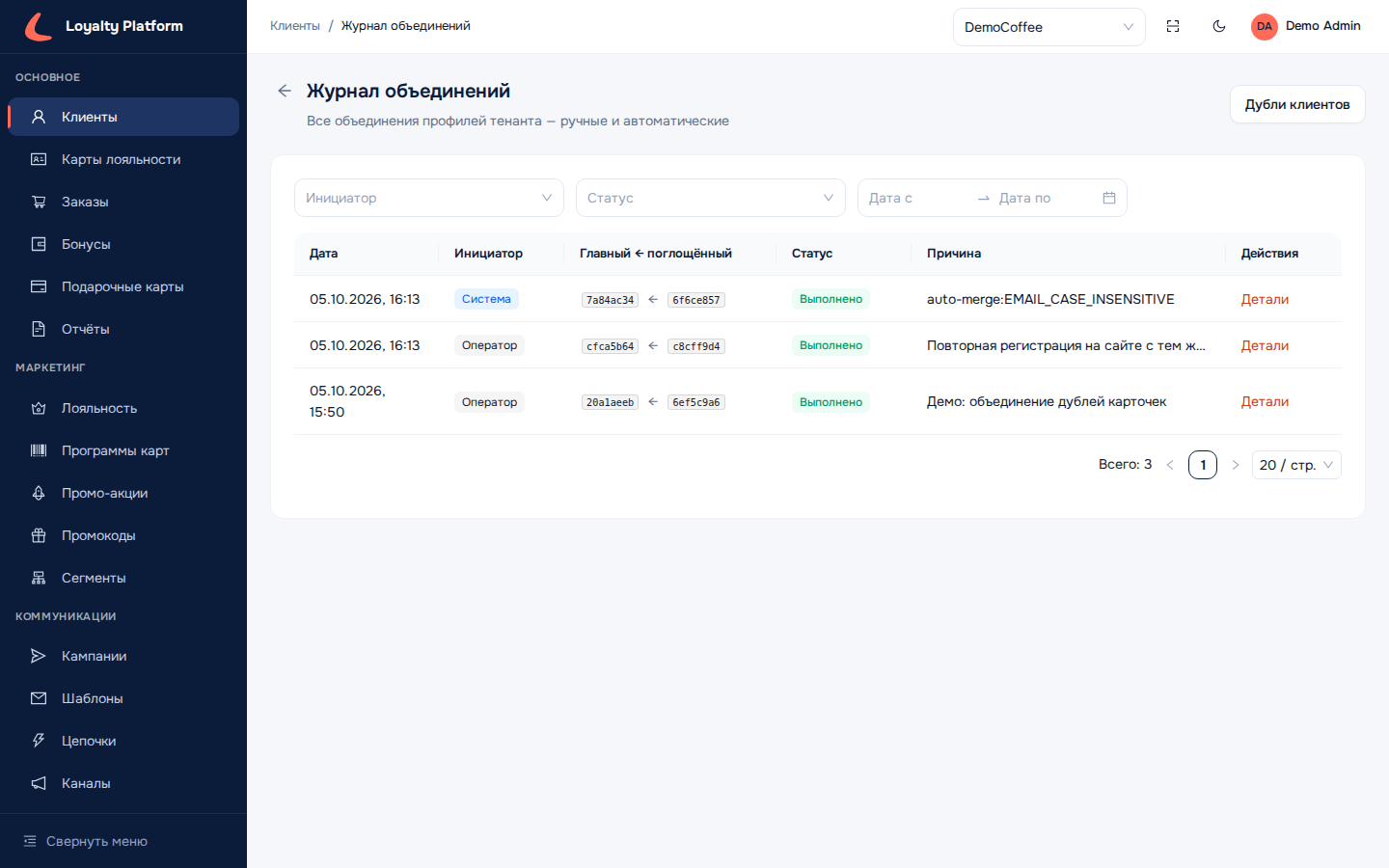This screenshot has width=1389, height=868.
Task: Click the Дата по input field
Action: point(1047,198)
